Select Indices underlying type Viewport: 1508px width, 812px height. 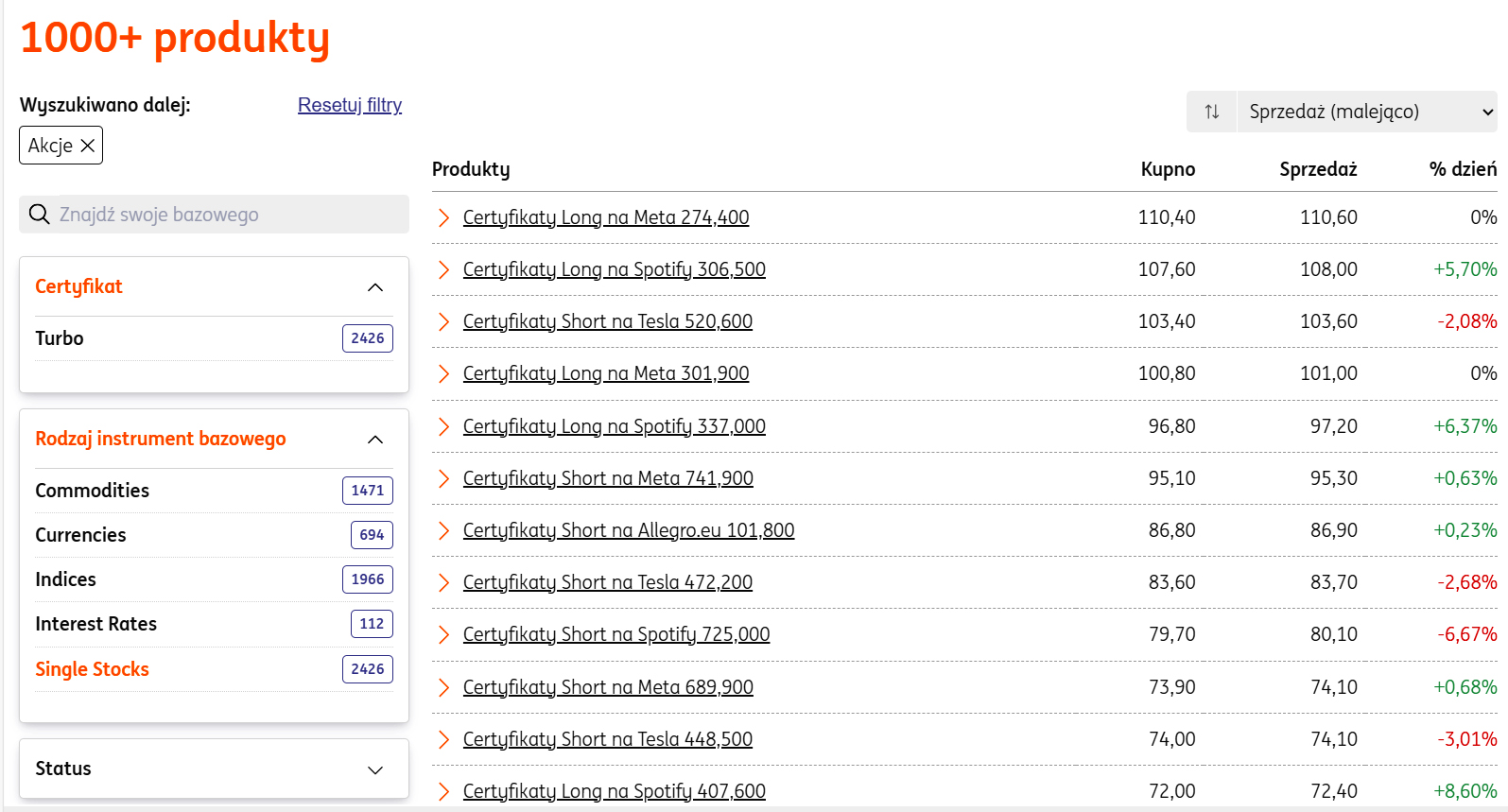[x=214, y=579]
